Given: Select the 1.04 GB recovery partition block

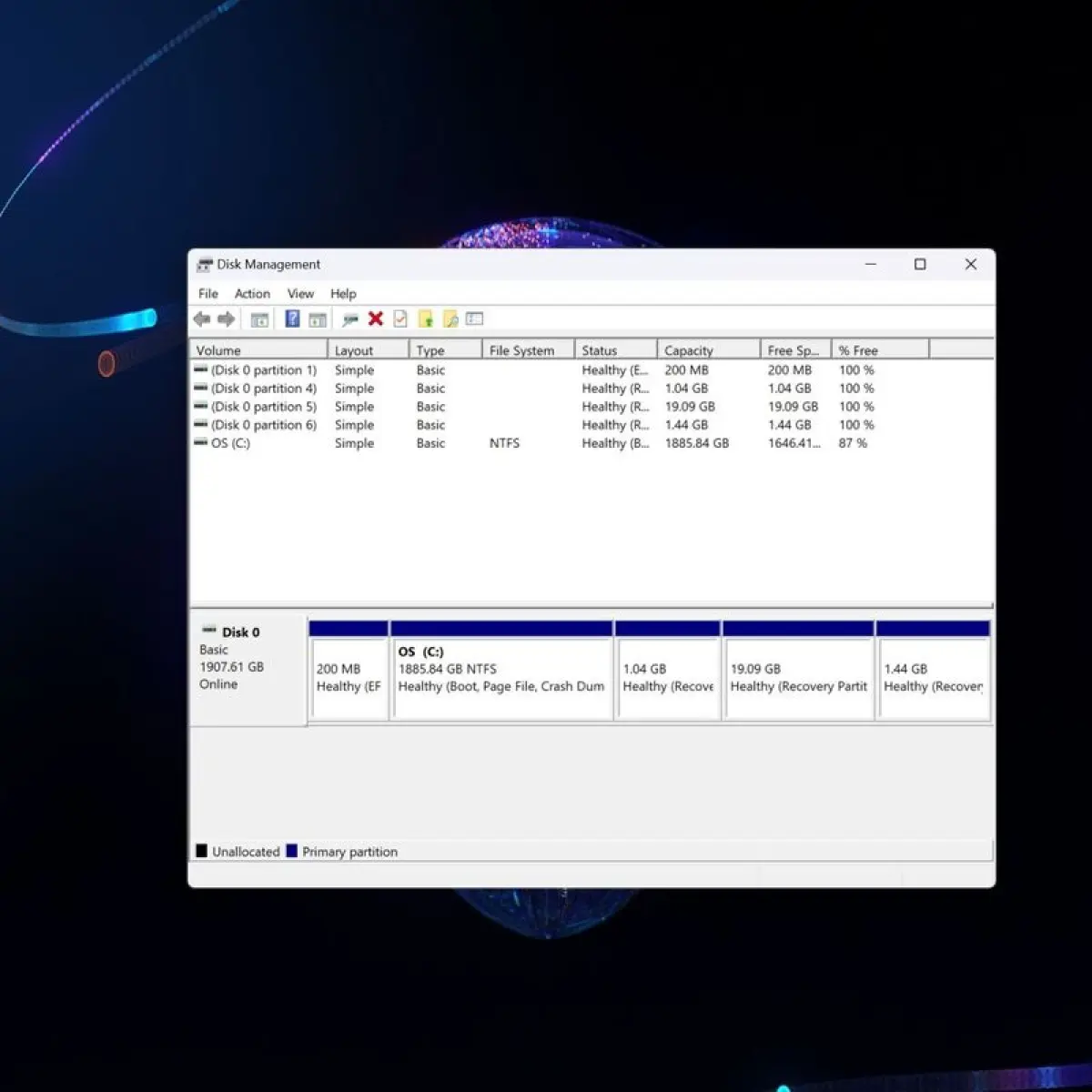Looking at the screenshot, I should coord(668,671).
